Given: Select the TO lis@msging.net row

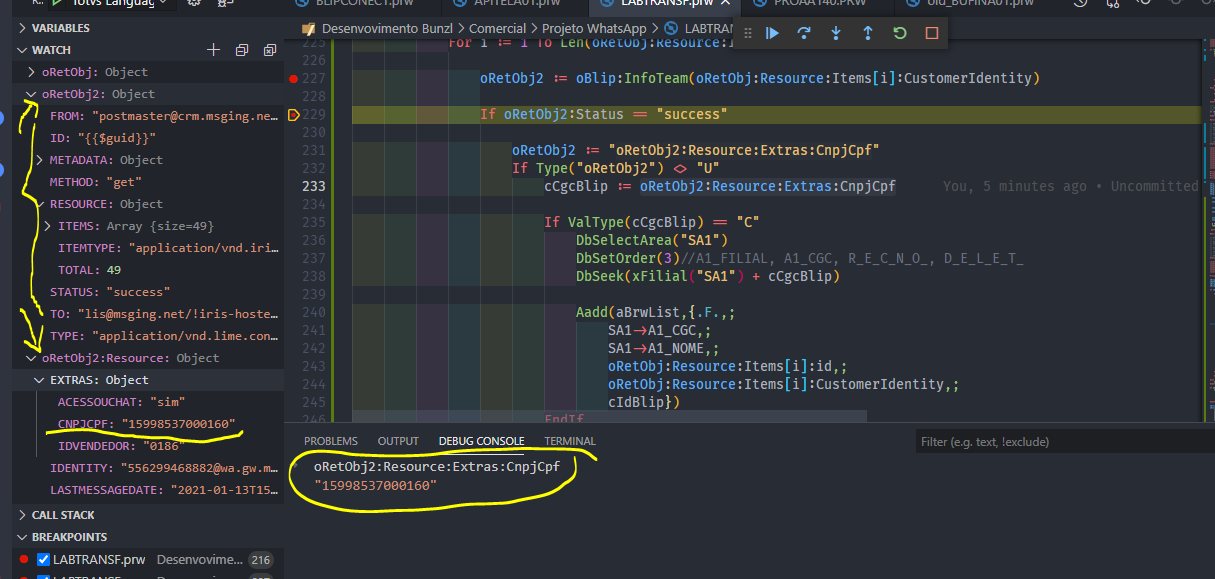Looking at the screenshot, I should [x=148, y=314].
